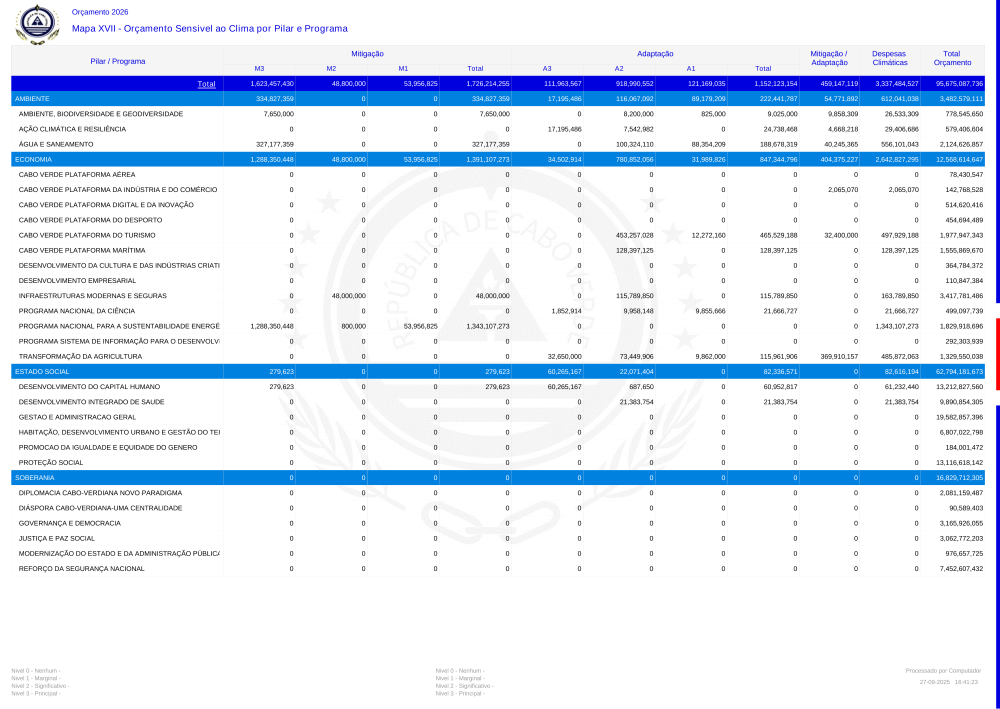
Task: Click the Total Orçamento column header
Action: tap(952, 57)
